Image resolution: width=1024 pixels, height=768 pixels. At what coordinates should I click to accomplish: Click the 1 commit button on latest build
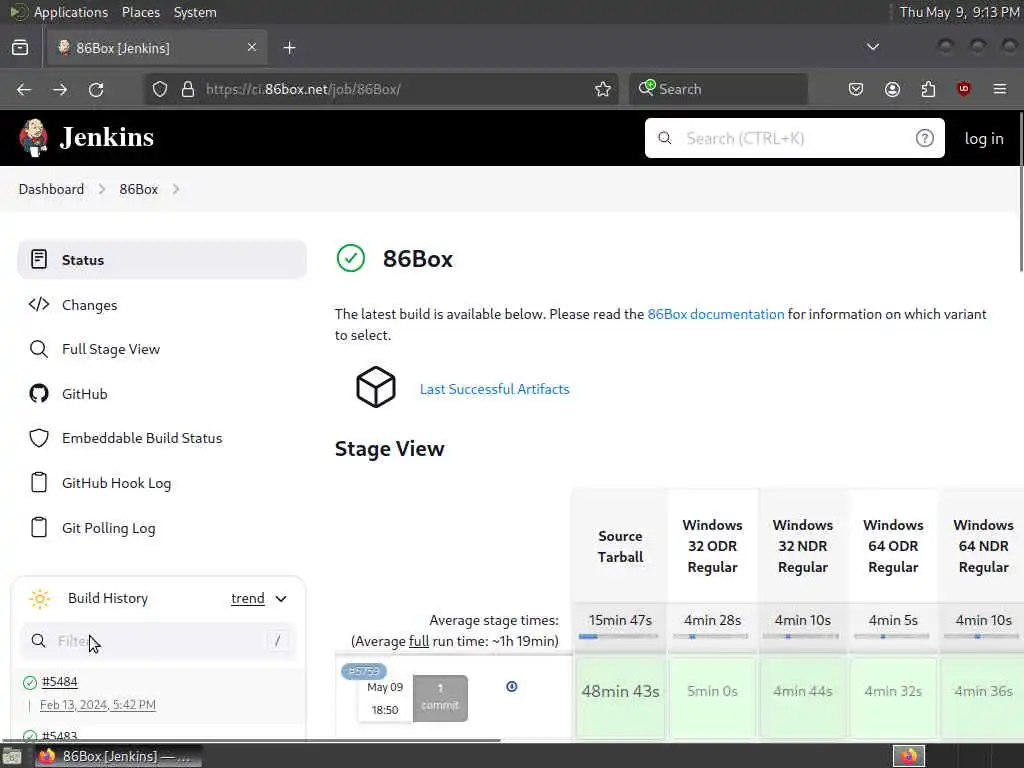coord(440,698)
